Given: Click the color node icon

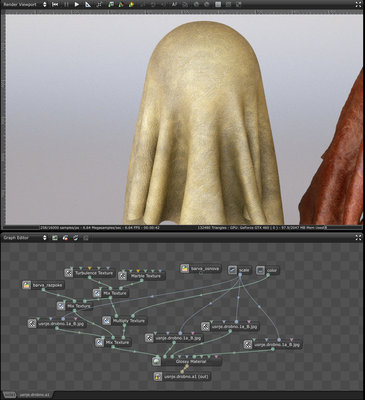Looking at the screenshot, I should point(261,270).
